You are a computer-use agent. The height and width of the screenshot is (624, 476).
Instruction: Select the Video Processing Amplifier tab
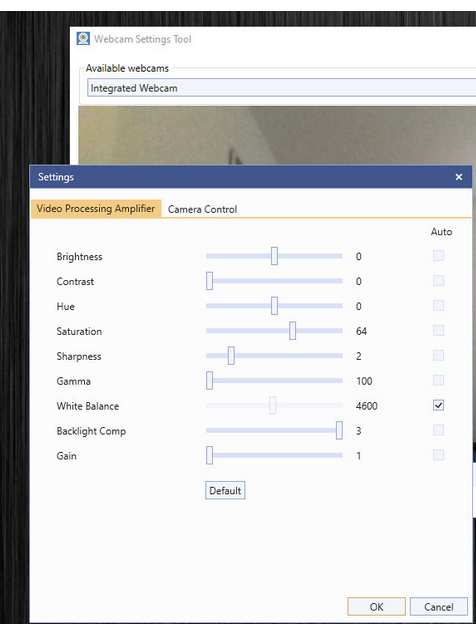(96, 209)
